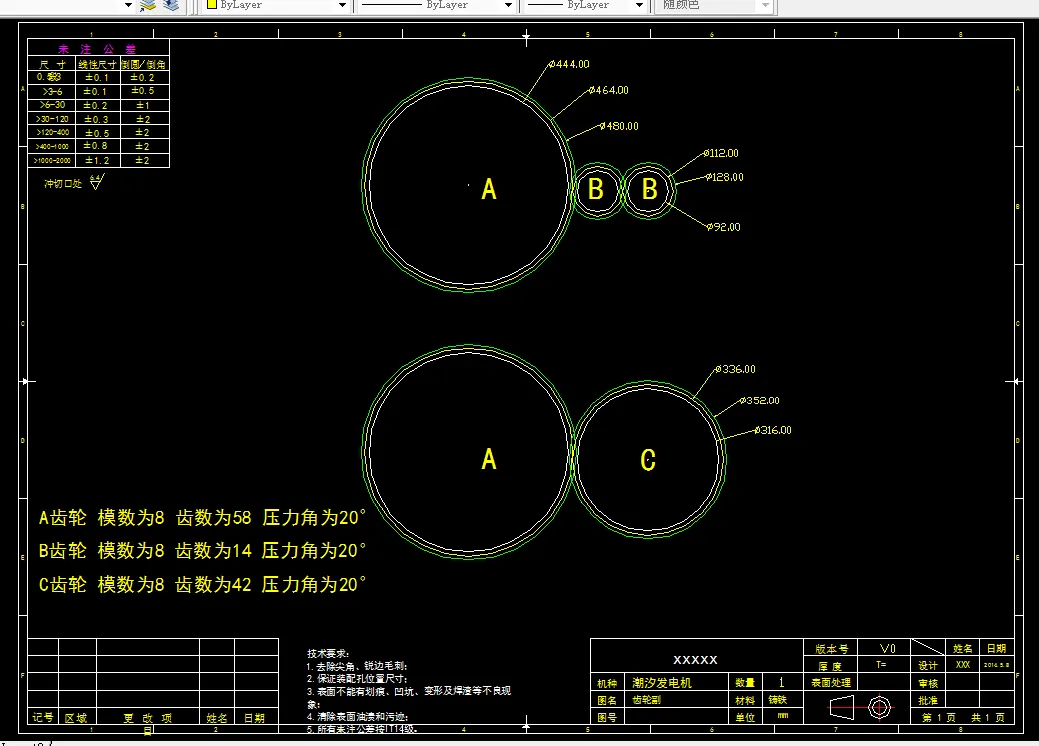Click the 更改项目 revision column header
The image size is (1039, 746).
[148, 718]
